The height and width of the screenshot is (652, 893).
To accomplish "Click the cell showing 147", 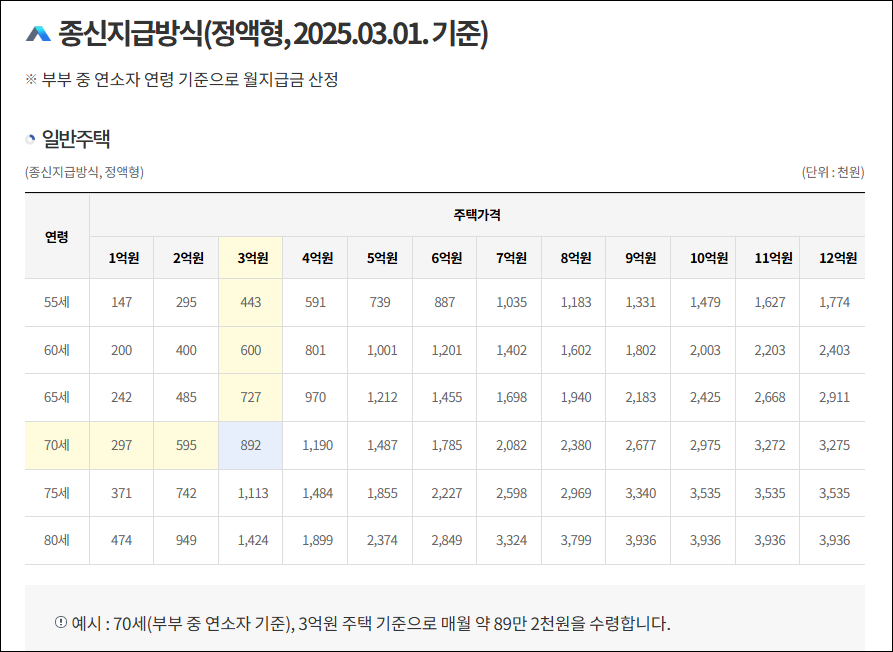I will (x=121, y=302).
